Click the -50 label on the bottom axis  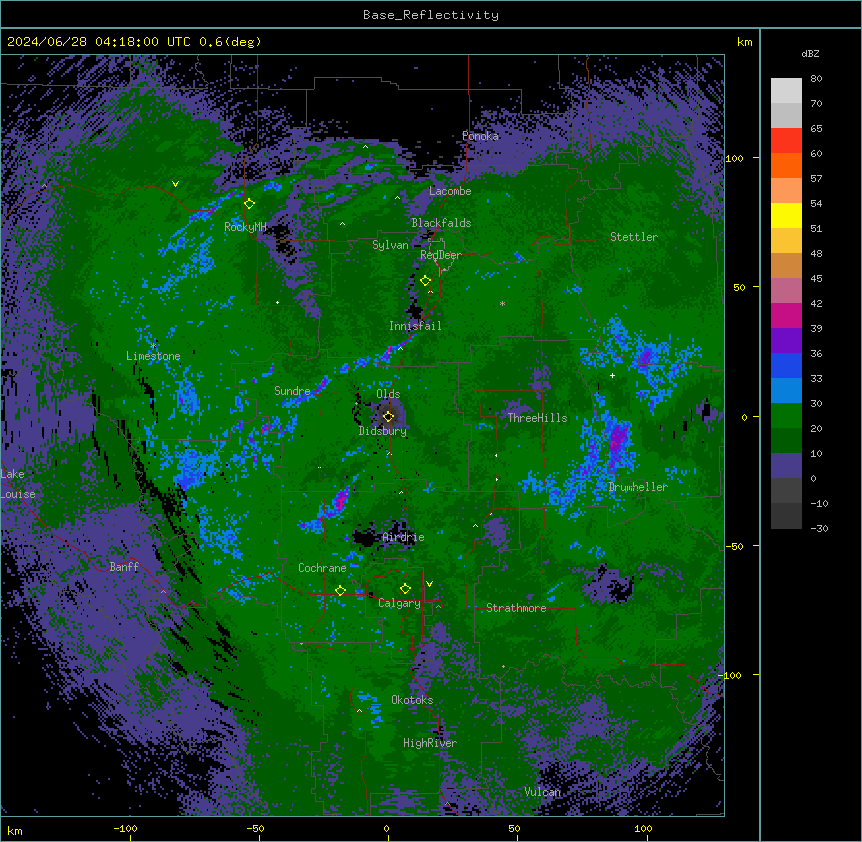[255, 828]
